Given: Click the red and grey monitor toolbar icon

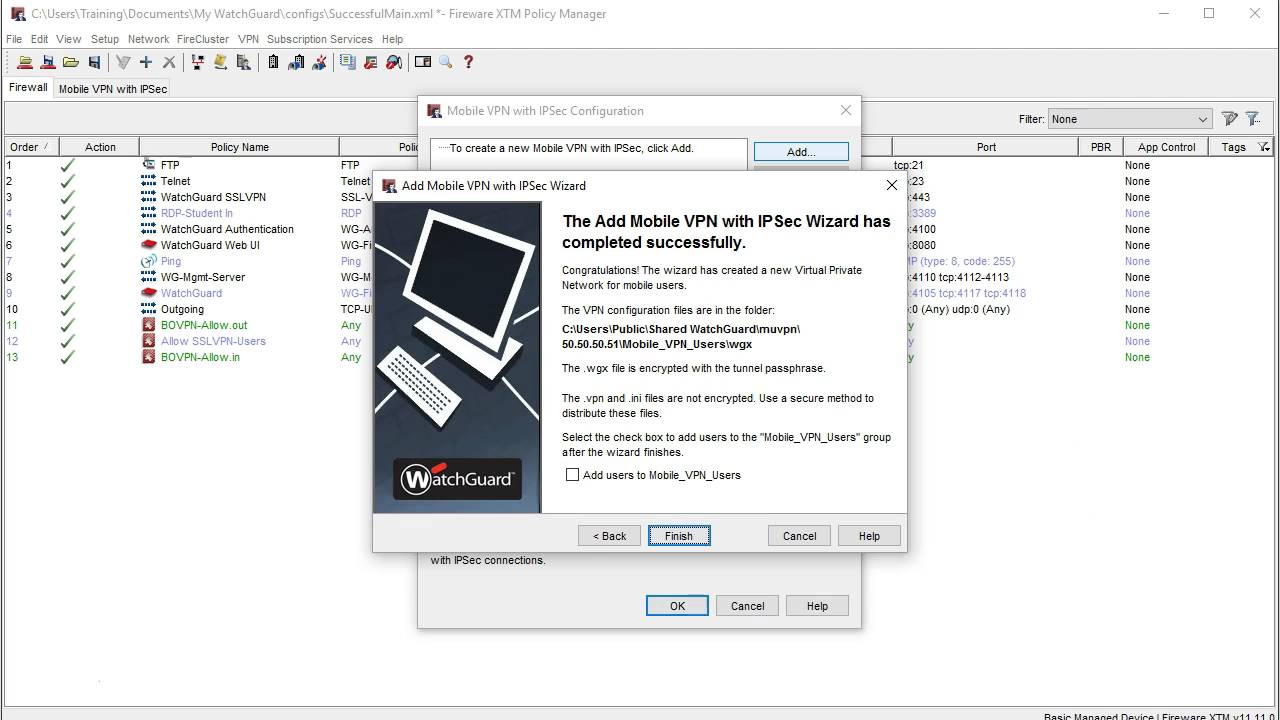Looking at the screenshot, I should click(371, 62).
